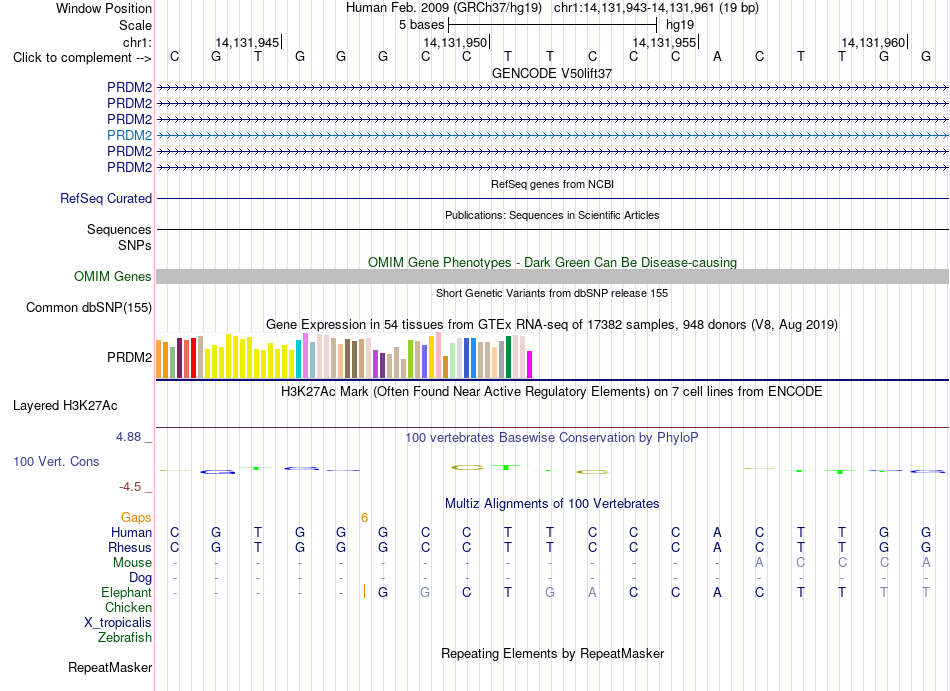Screen dimensions: 950x691
Task: Select the Layered H3K27Ac track label
Action: [65, 406]
